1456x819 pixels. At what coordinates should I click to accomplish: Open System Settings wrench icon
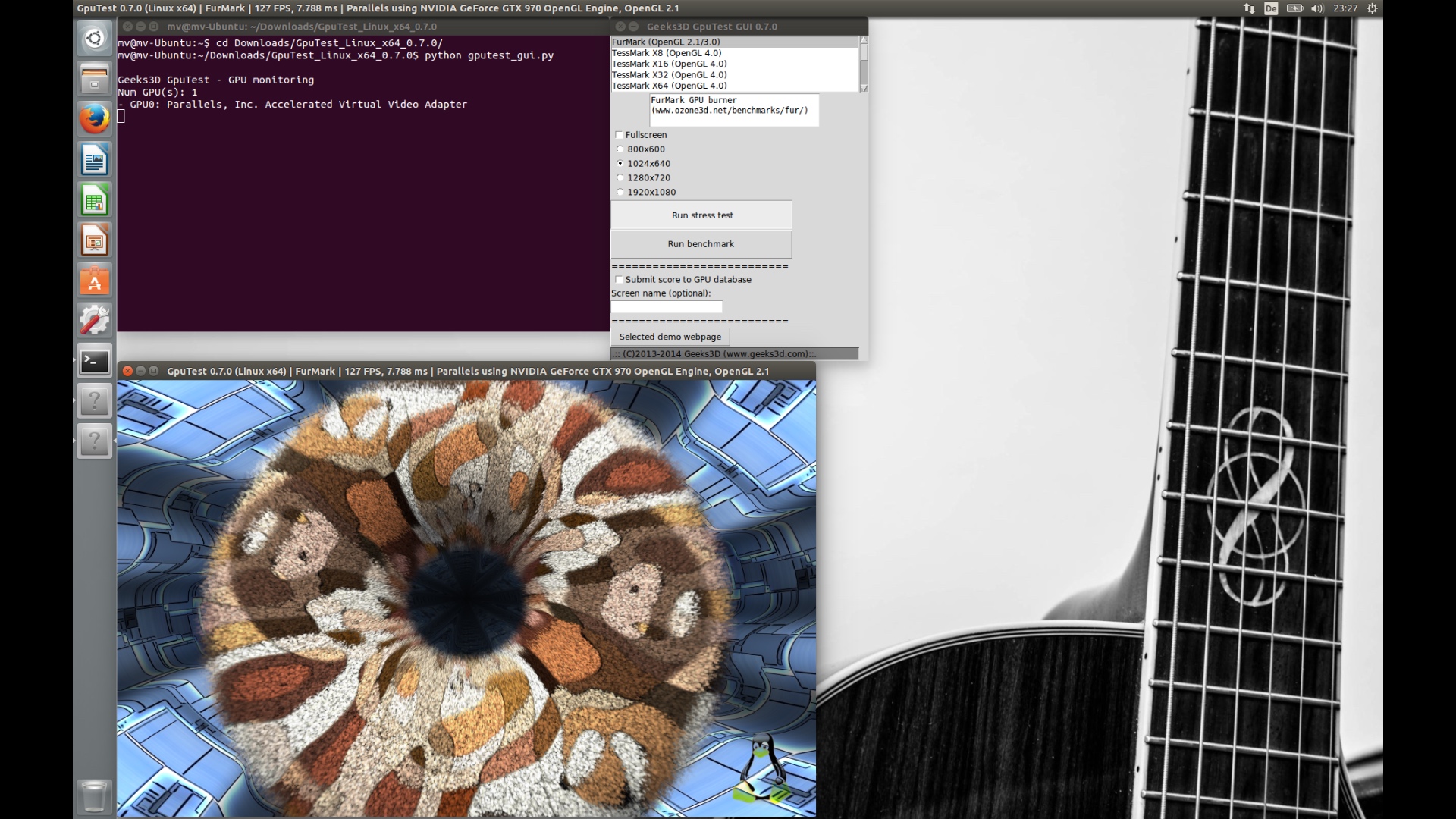94,321
